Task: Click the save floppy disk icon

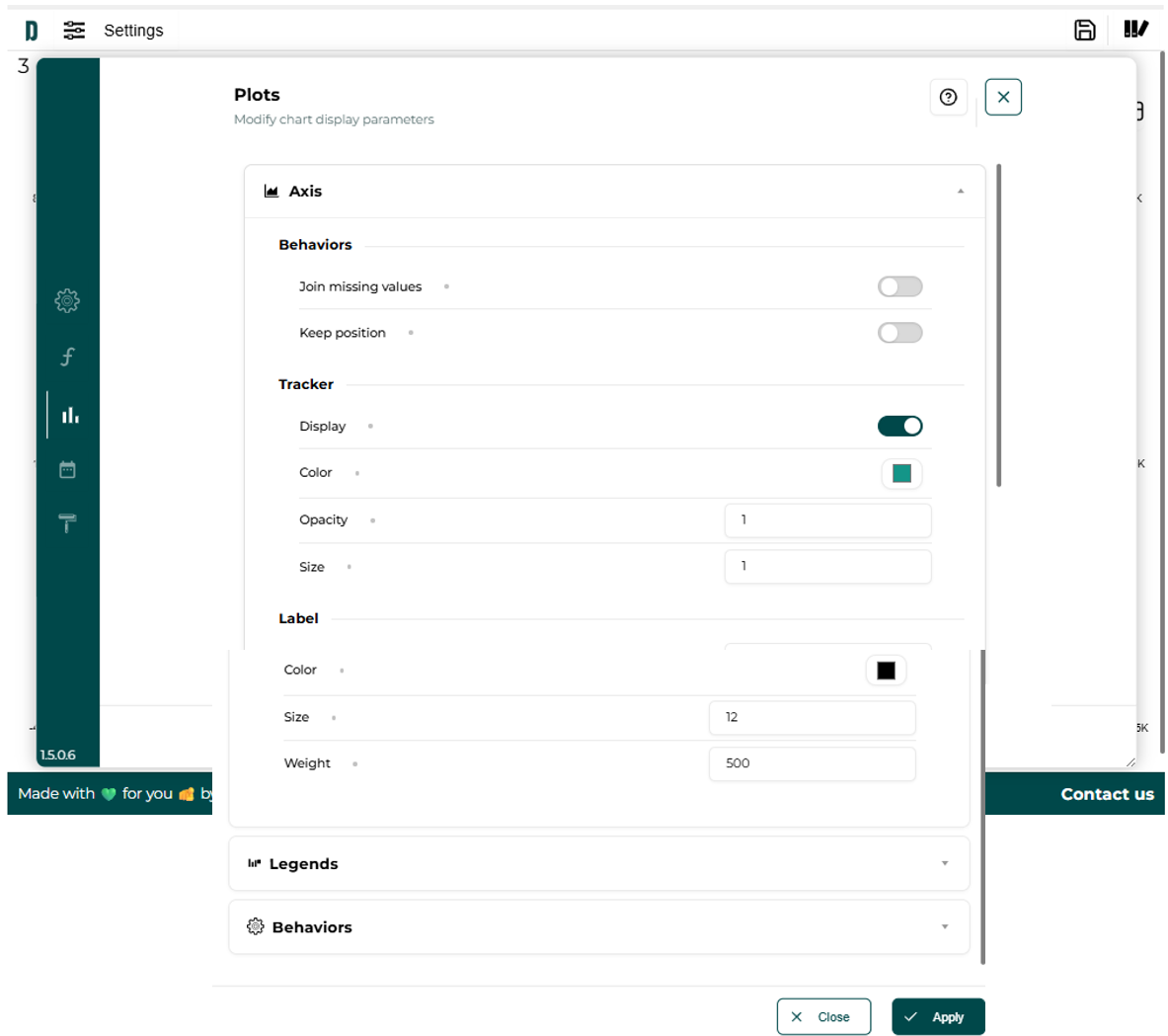Action: point(1084,30)
